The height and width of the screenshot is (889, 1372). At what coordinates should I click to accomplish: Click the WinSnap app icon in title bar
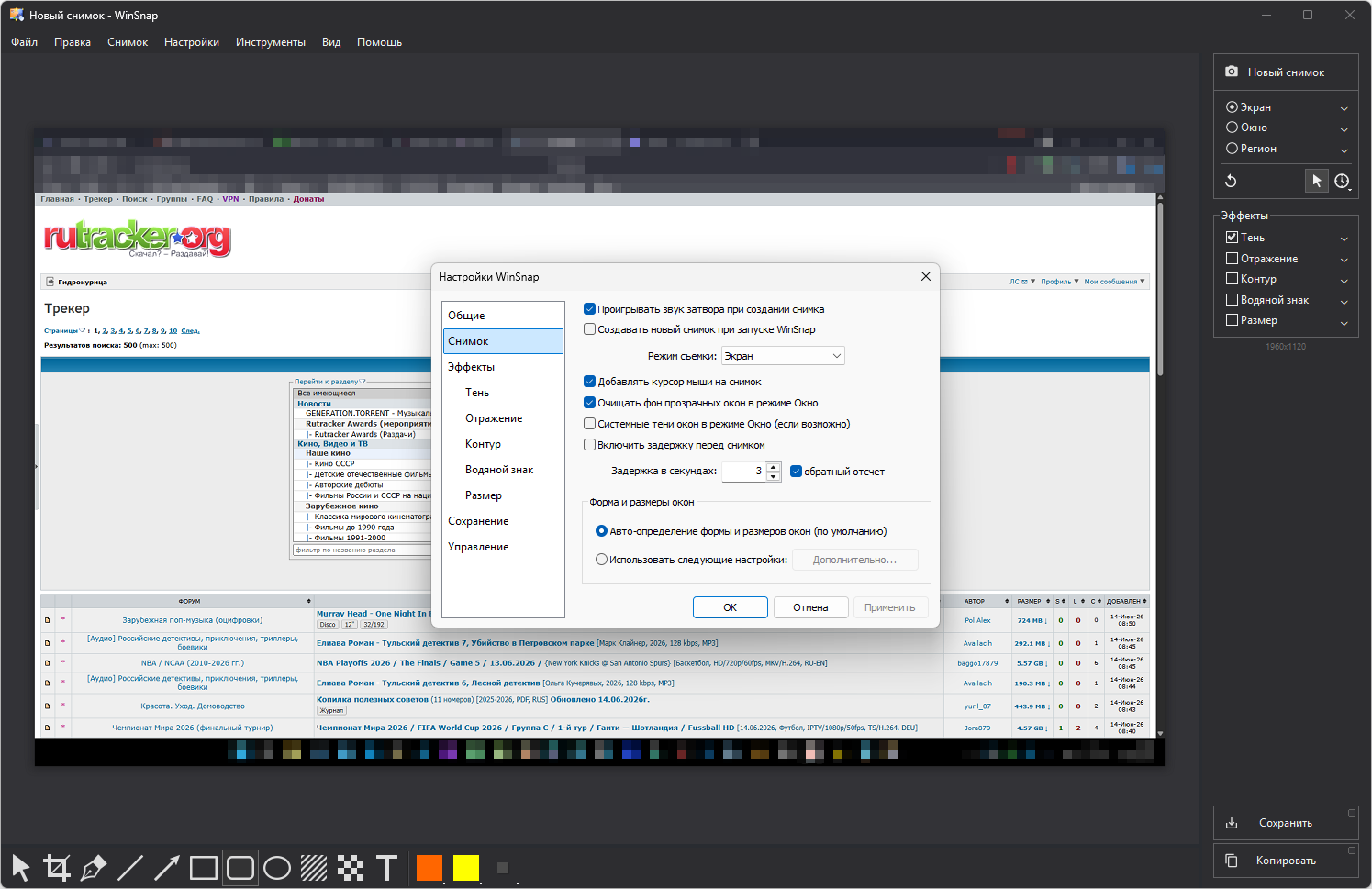pos(17,15)
